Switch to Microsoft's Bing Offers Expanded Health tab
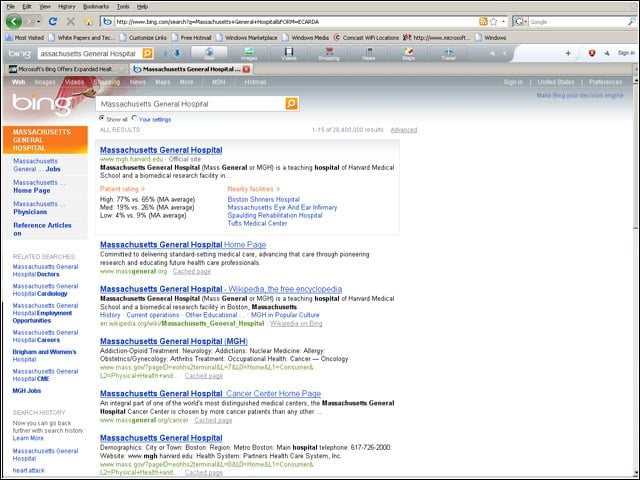640x480 pixels. tap(66, 69)
